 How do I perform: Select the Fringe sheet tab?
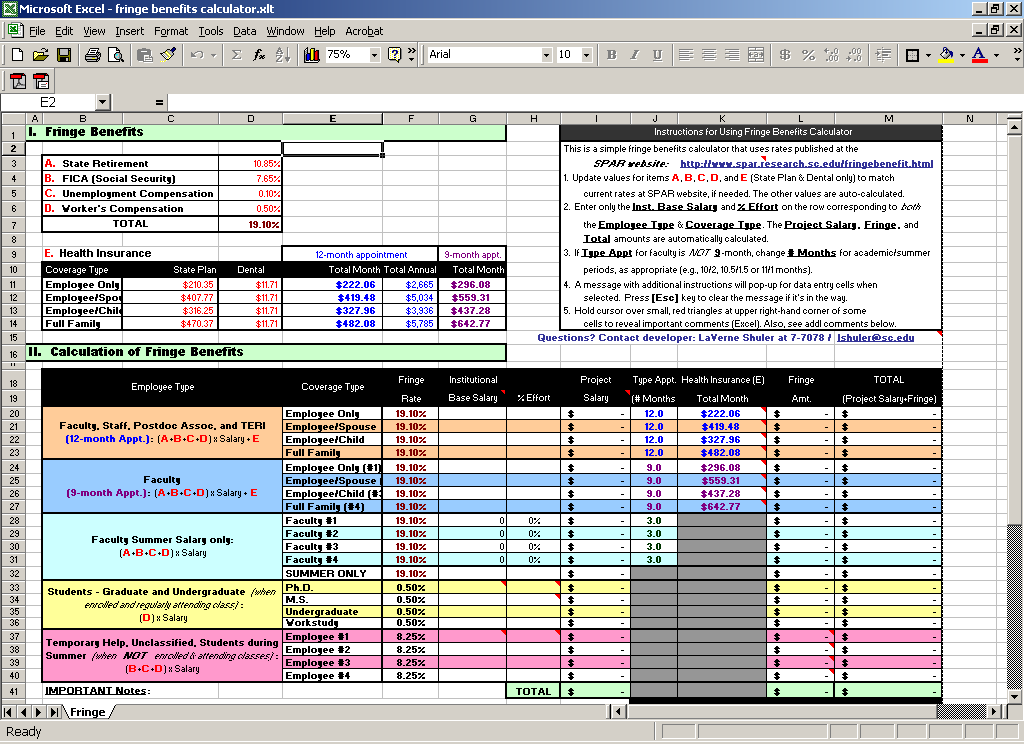tap(88, 712)
